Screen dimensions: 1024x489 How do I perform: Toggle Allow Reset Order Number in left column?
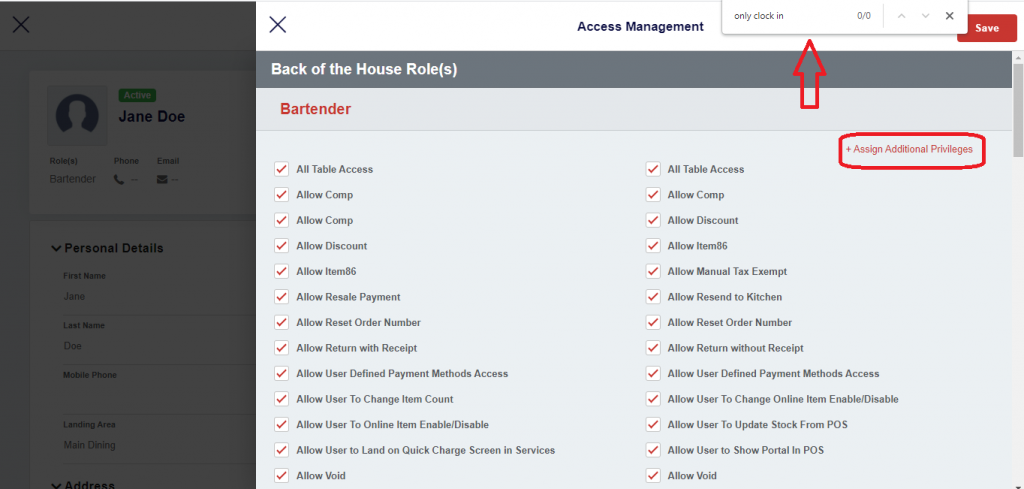pos(281,323)
